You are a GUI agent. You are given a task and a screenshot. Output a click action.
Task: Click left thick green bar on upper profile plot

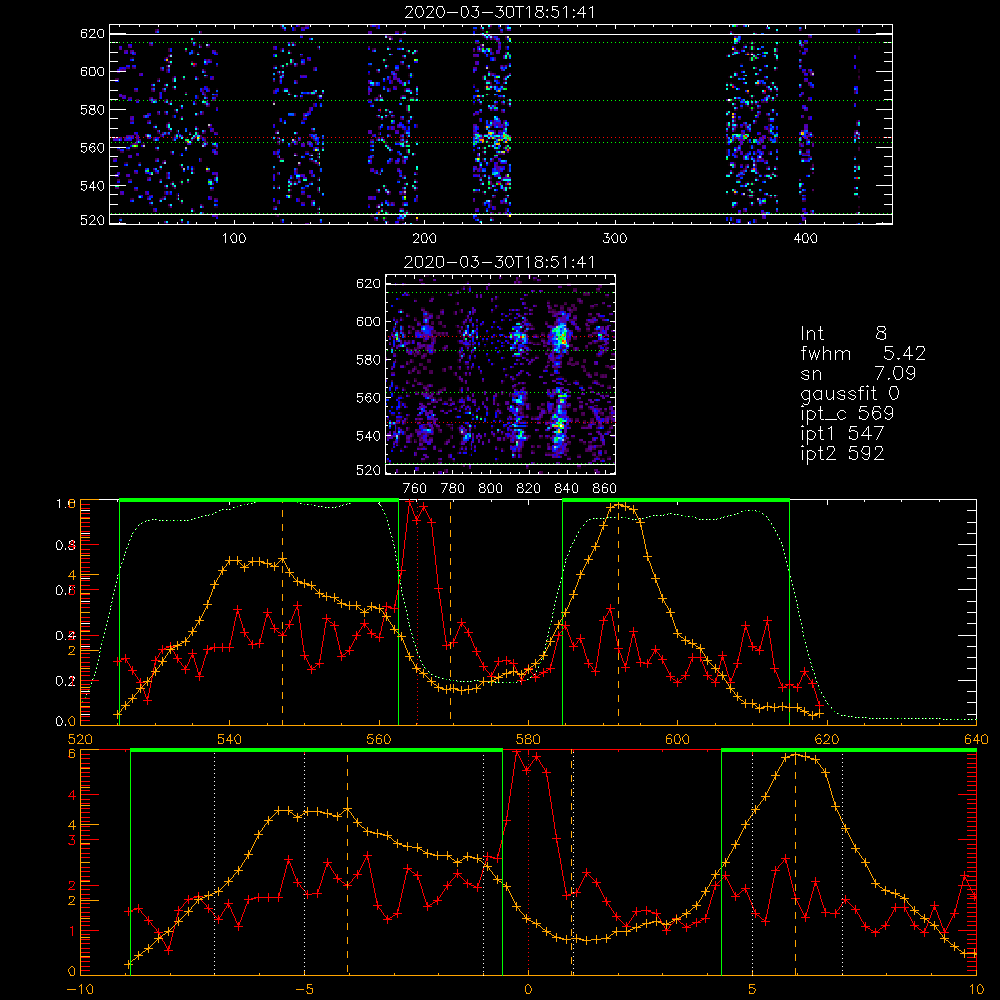tap(259, 501)
